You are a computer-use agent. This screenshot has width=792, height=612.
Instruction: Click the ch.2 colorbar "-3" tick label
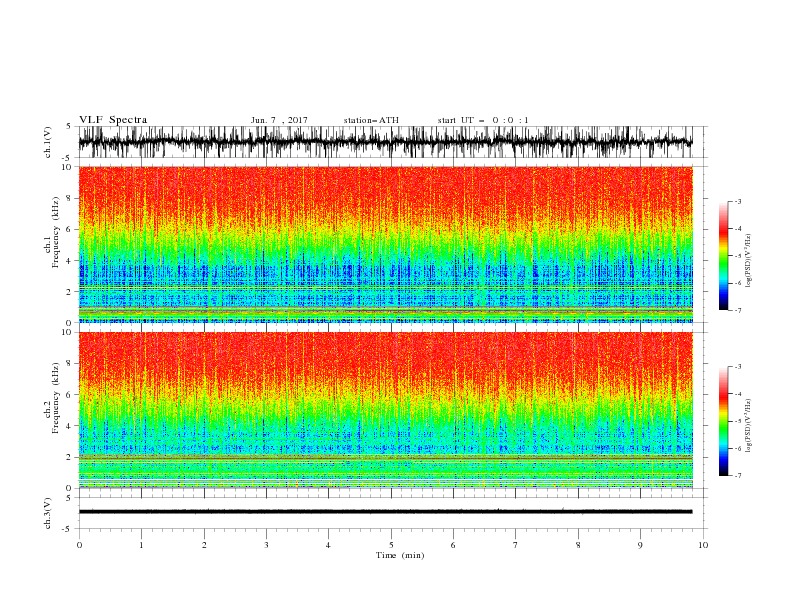click(x=738, y=367)
